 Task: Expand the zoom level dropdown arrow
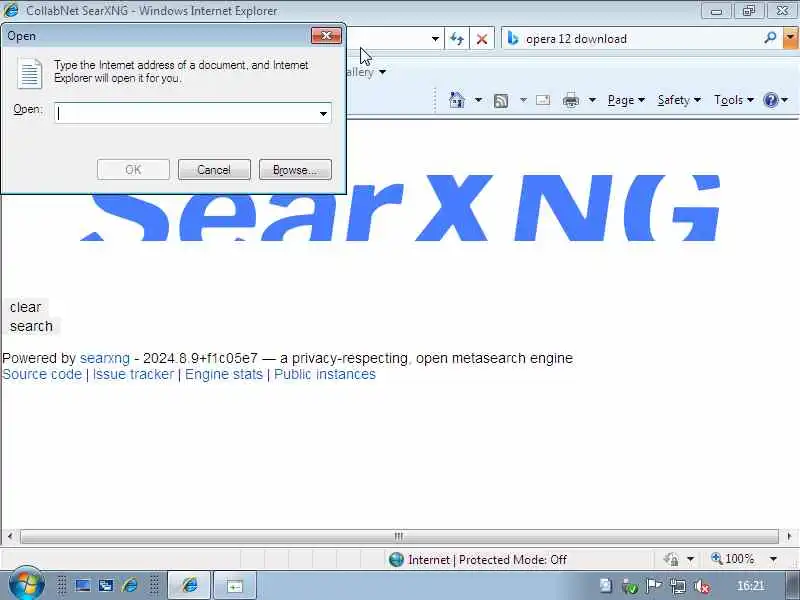[x=773, y=560]
